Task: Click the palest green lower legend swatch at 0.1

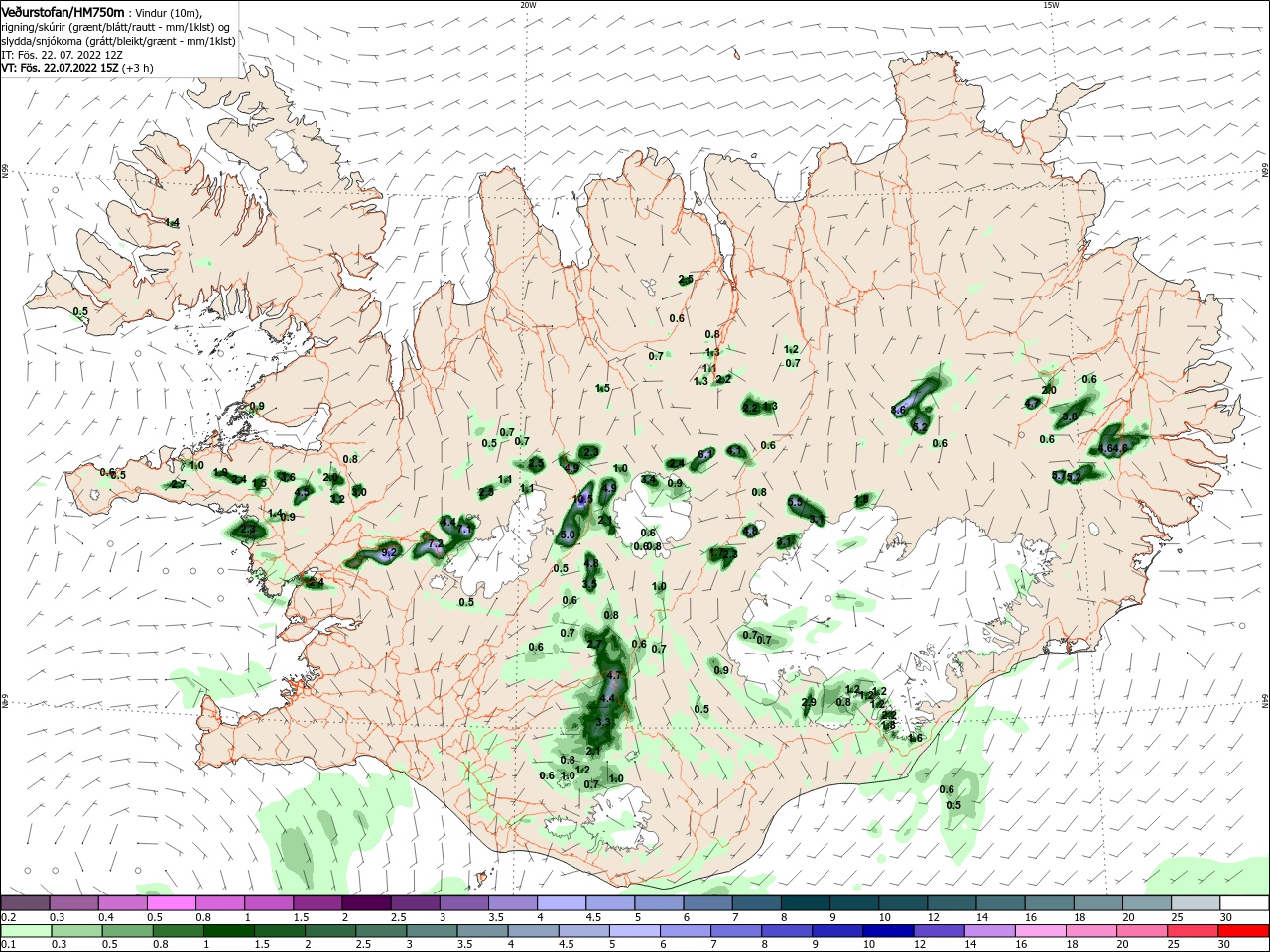Action: coord(25,931)
